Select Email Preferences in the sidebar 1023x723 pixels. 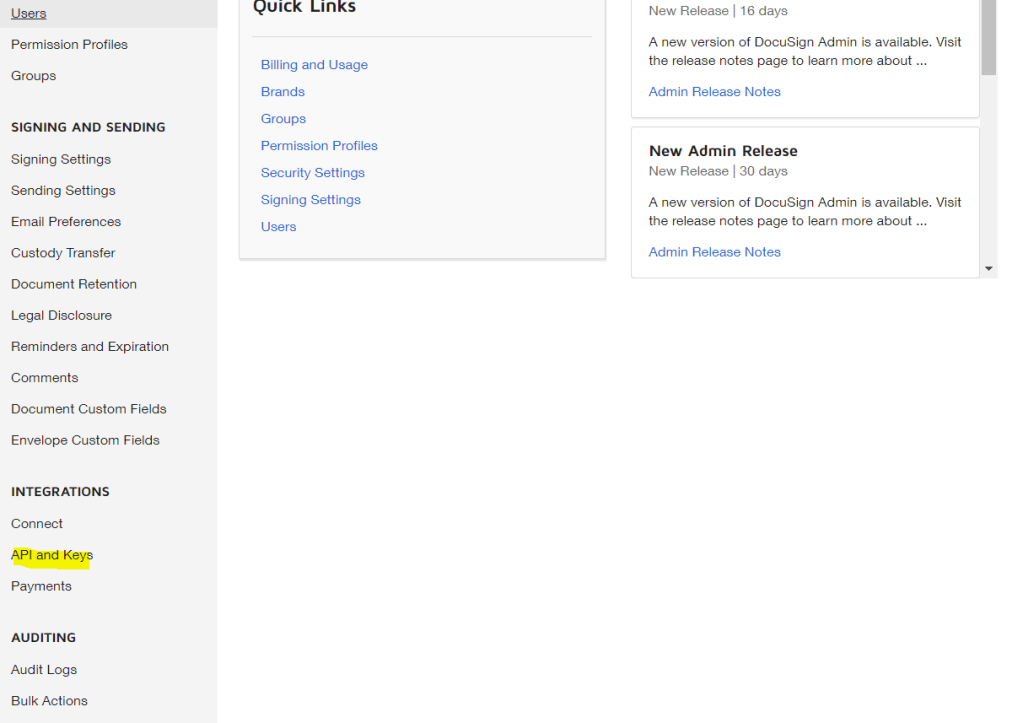66,222
